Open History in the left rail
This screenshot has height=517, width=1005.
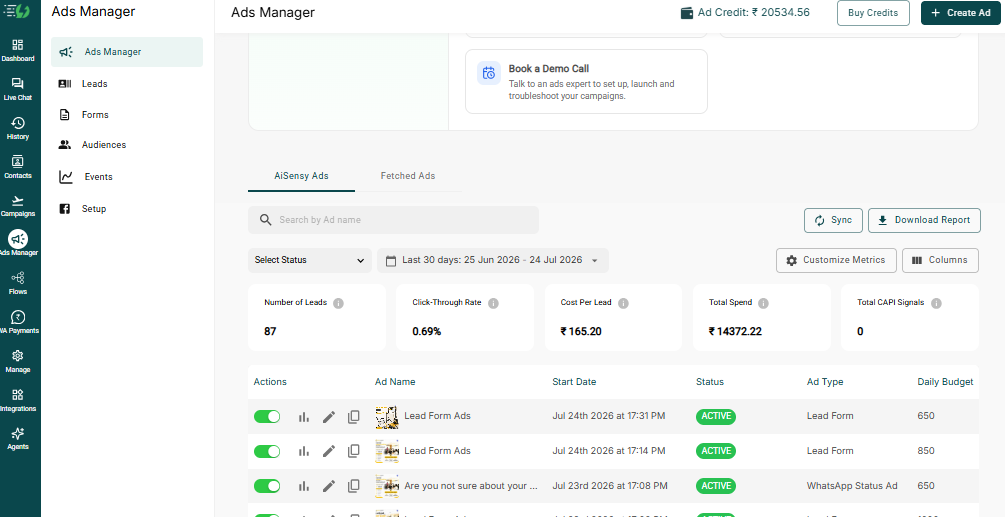[x=18, y=128]
